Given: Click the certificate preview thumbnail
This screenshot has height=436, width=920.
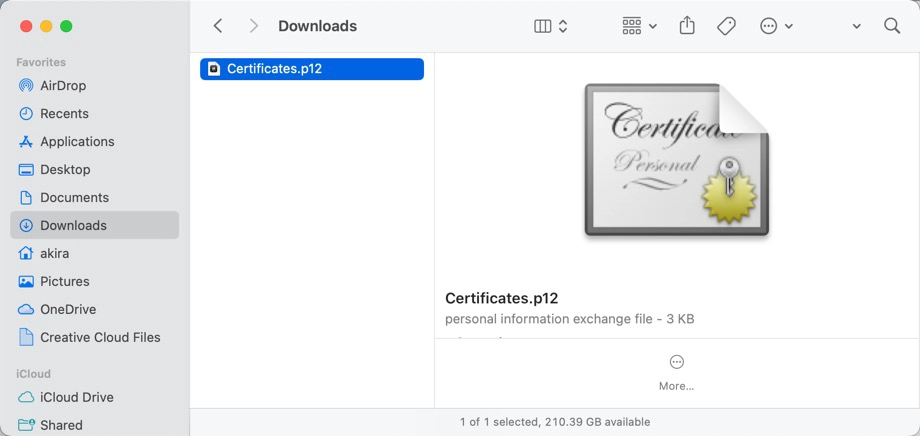Looking at the screenshot, I should pos(676,160).
